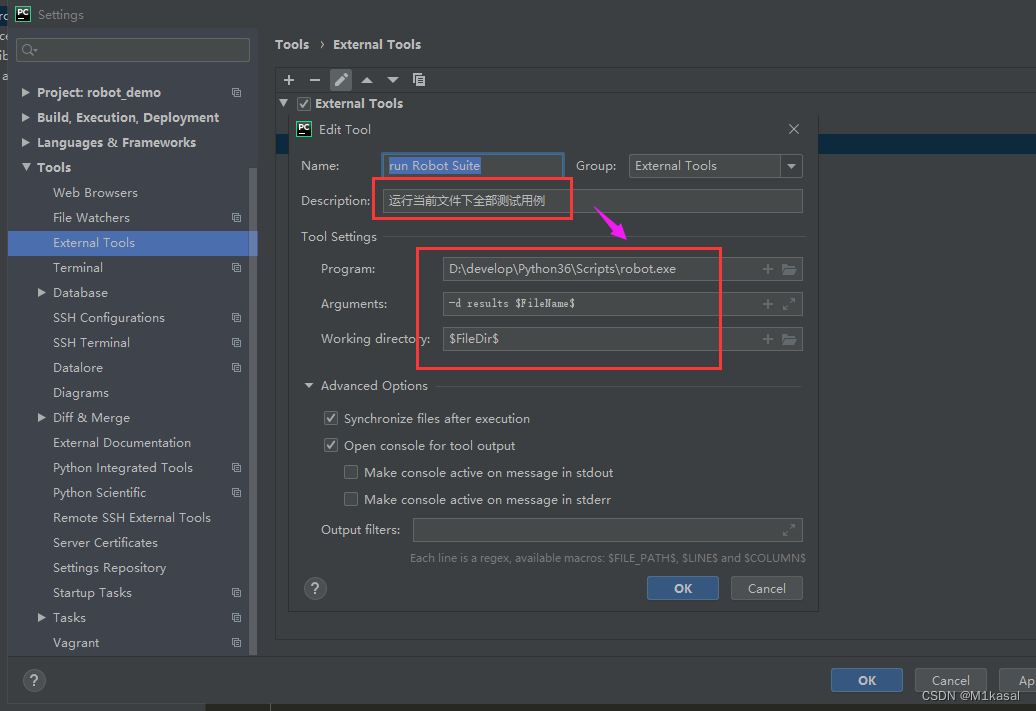Toggle Open console for tool output
Image resolution: width=1036 pixels, height=711 pixels.
tap(331, 445)
